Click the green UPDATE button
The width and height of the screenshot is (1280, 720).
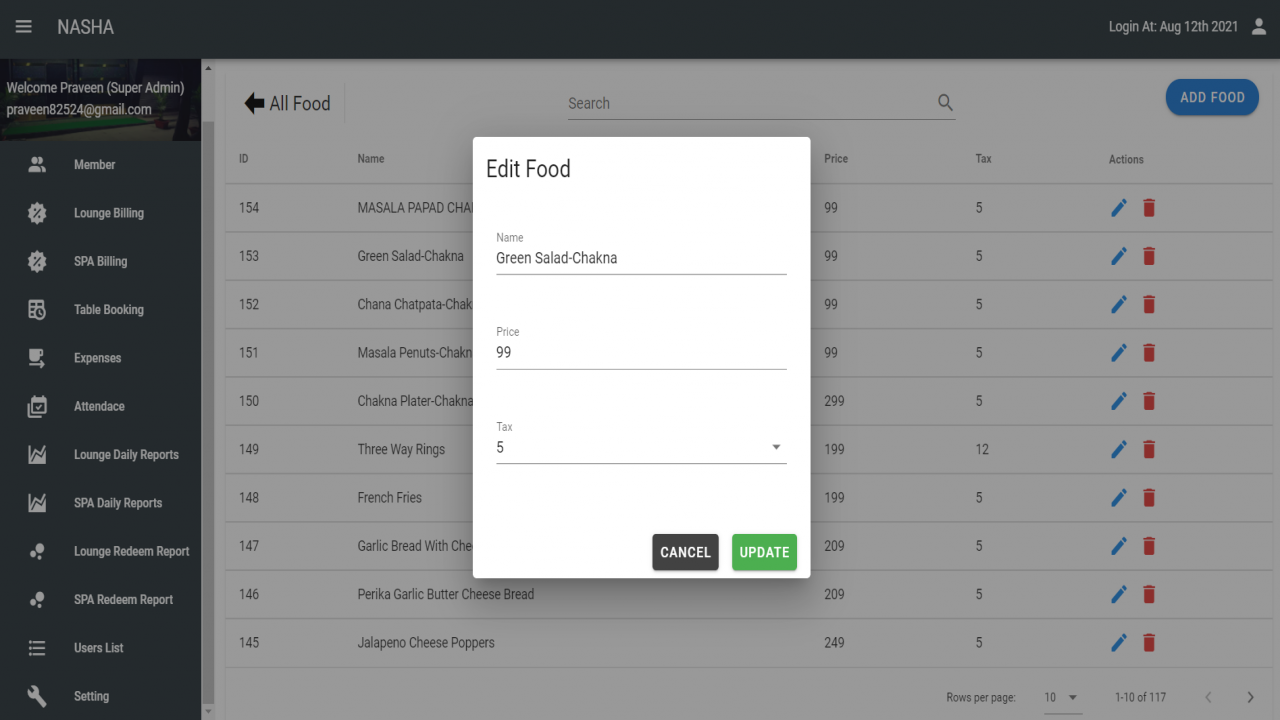pyautogui.click(x=764, y=552)
